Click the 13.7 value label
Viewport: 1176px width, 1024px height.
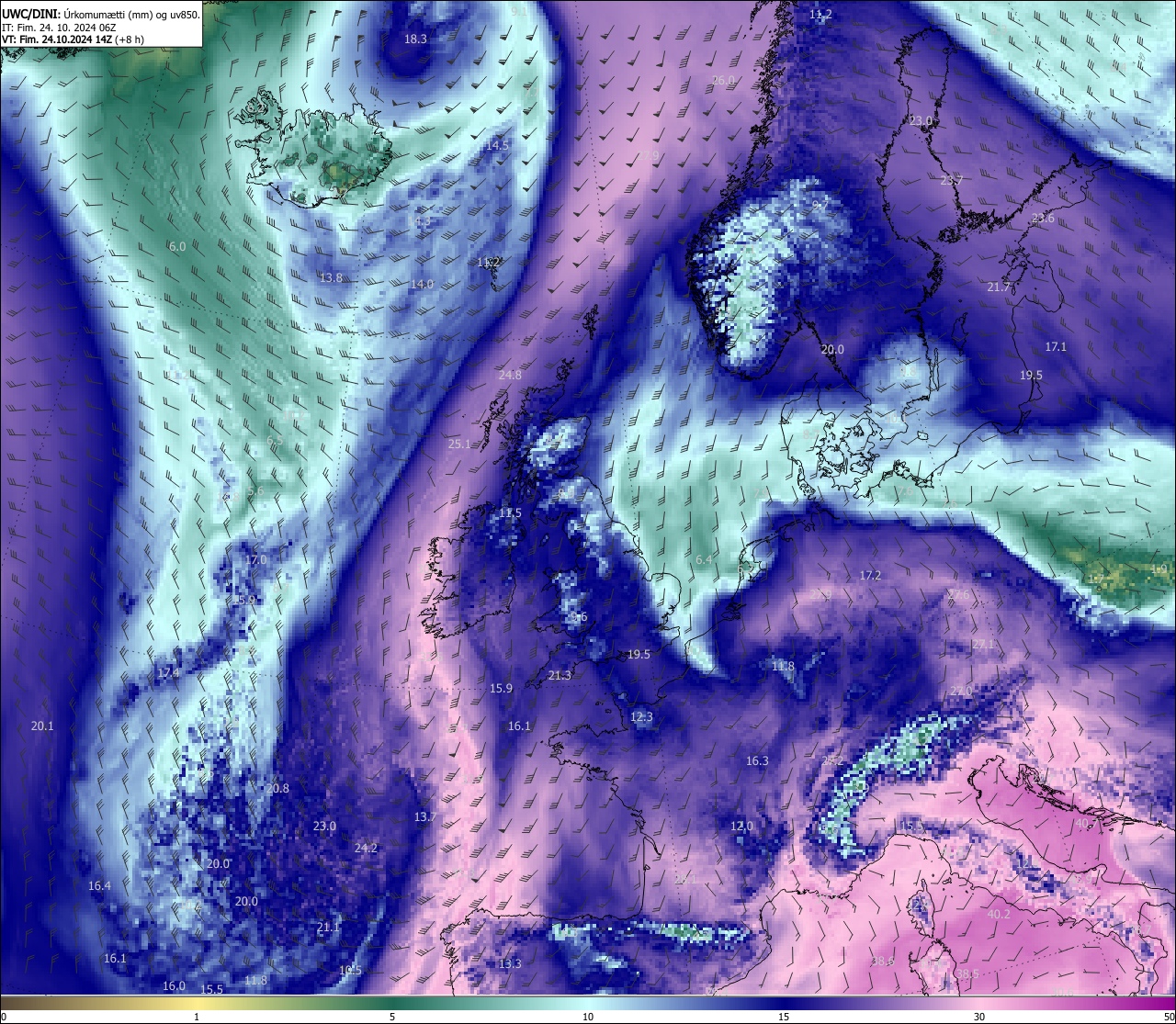click(x=424, y=816)
